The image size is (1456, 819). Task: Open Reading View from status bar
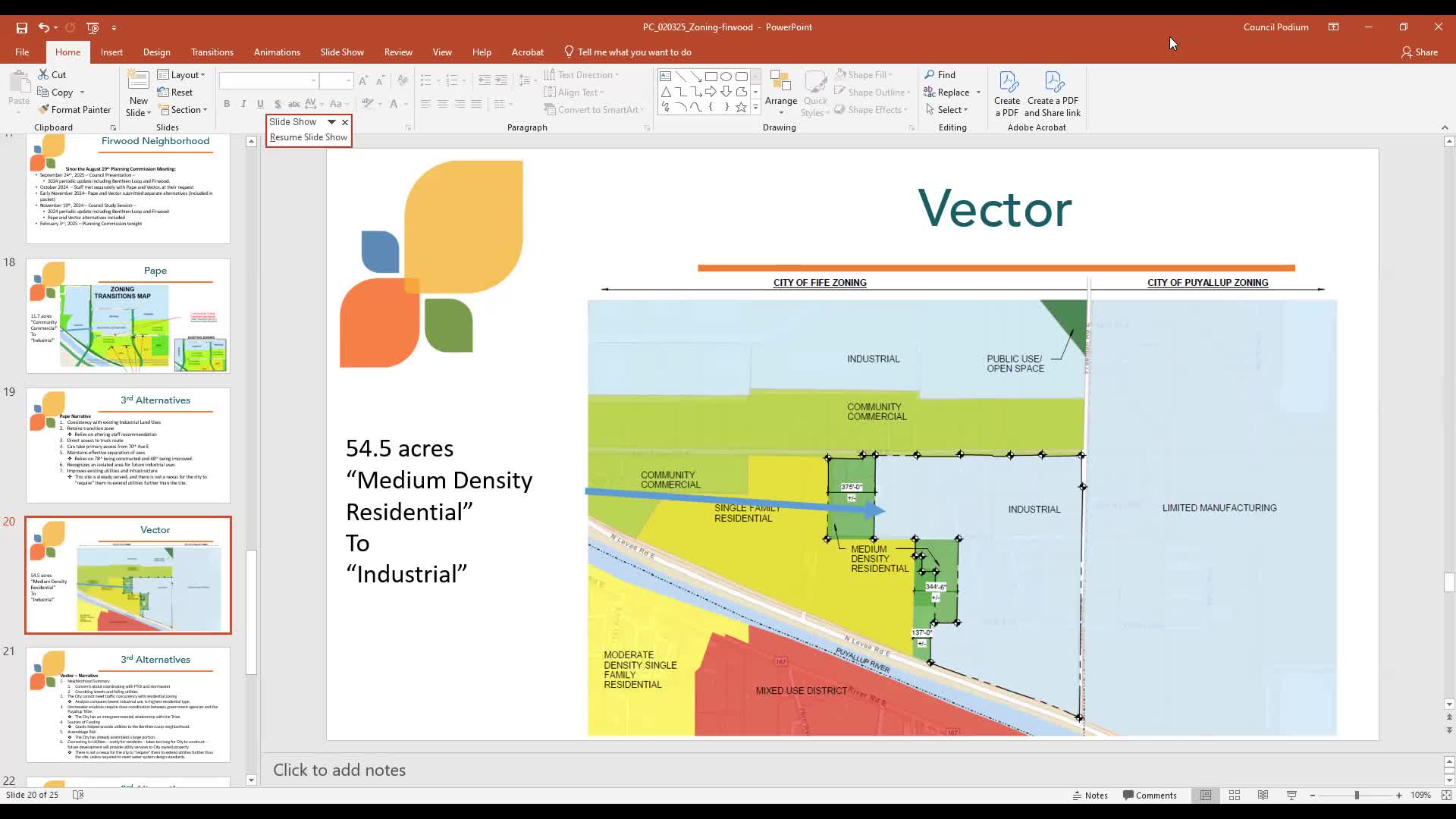click(1263, 795)
